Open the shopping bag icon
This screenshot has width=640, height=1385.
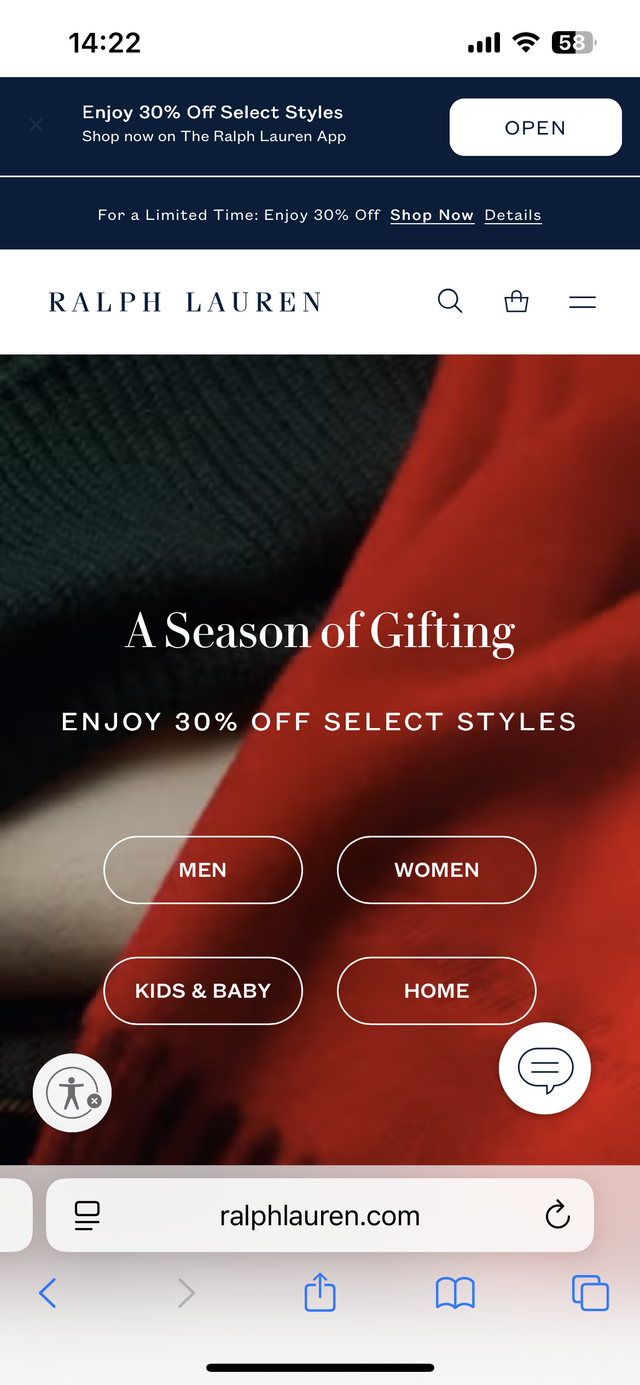tap(516, 301)
